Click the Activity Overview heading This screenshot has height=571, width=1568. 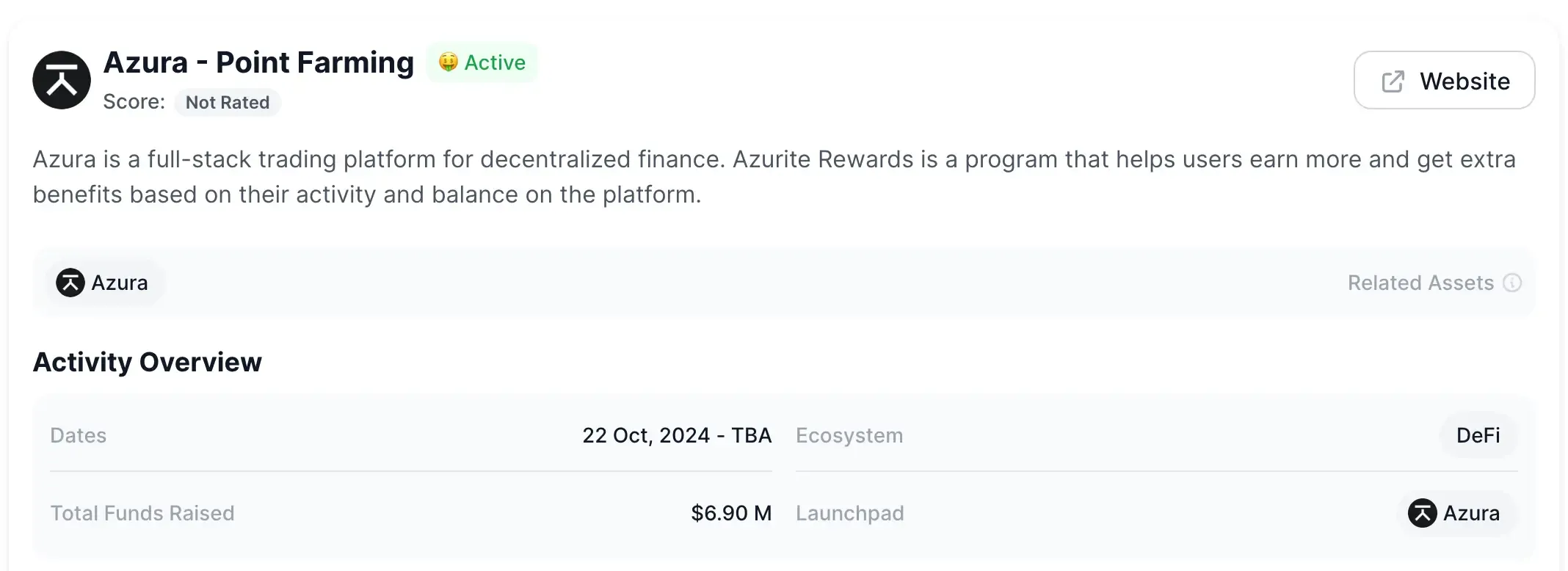pos(147,363)
